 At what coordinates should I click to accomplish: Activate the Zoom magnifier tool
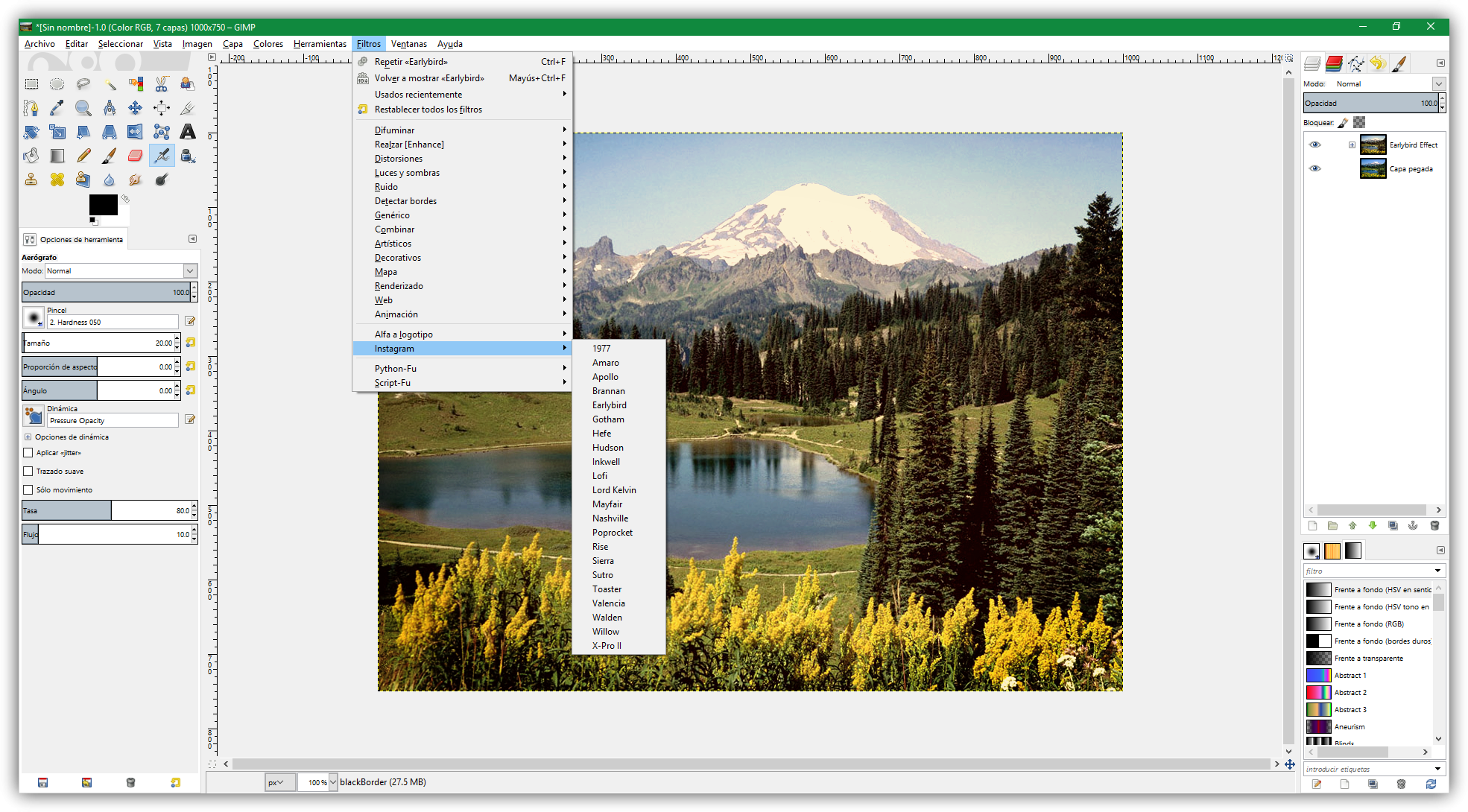click(83, 108)
